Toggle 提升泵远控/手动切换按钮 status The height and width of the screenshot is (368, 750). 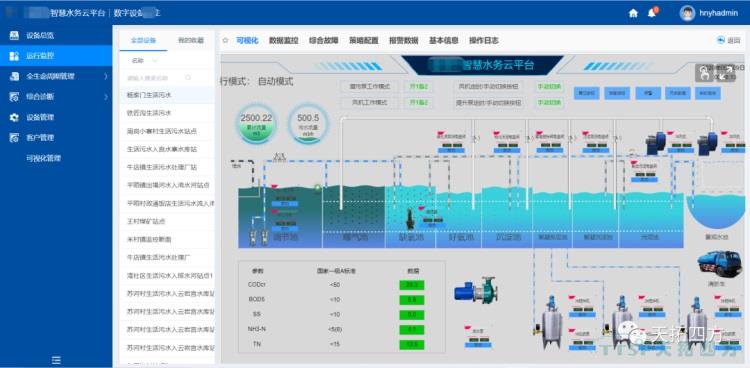point(549,102)
